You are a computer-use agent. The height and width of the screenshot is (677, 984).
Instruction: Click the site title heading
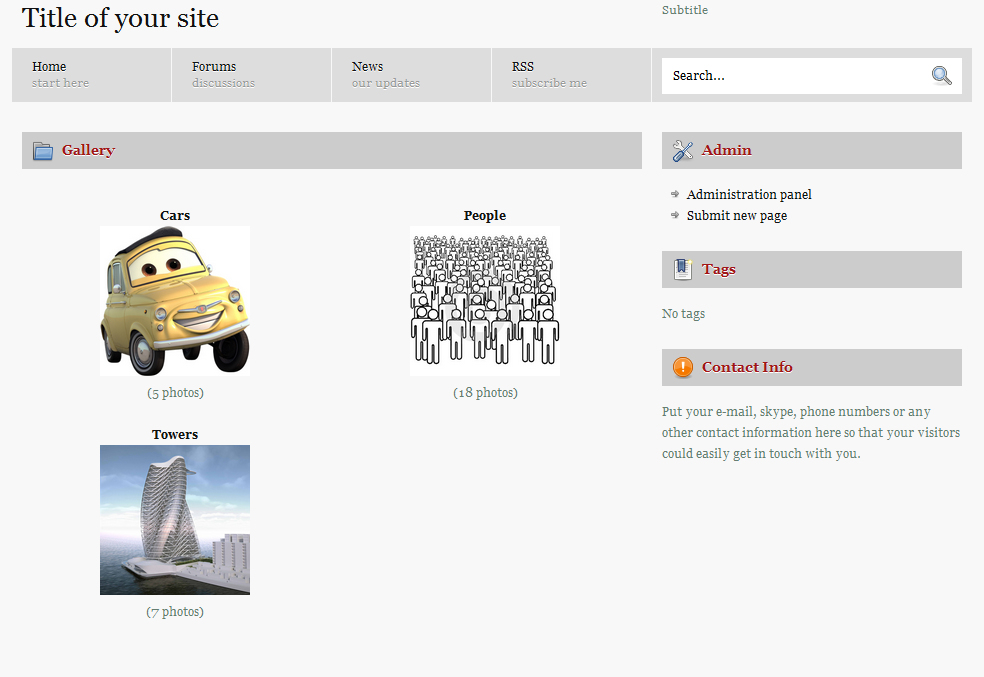click(x=120, y=18)
